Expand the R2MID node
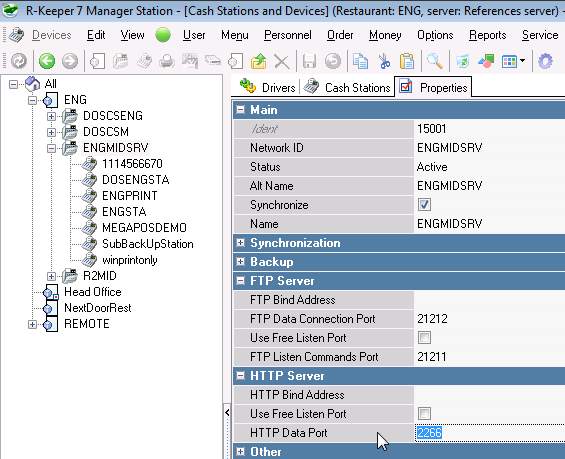Screen dimensions: 565x459 click(x=51, y=276)
